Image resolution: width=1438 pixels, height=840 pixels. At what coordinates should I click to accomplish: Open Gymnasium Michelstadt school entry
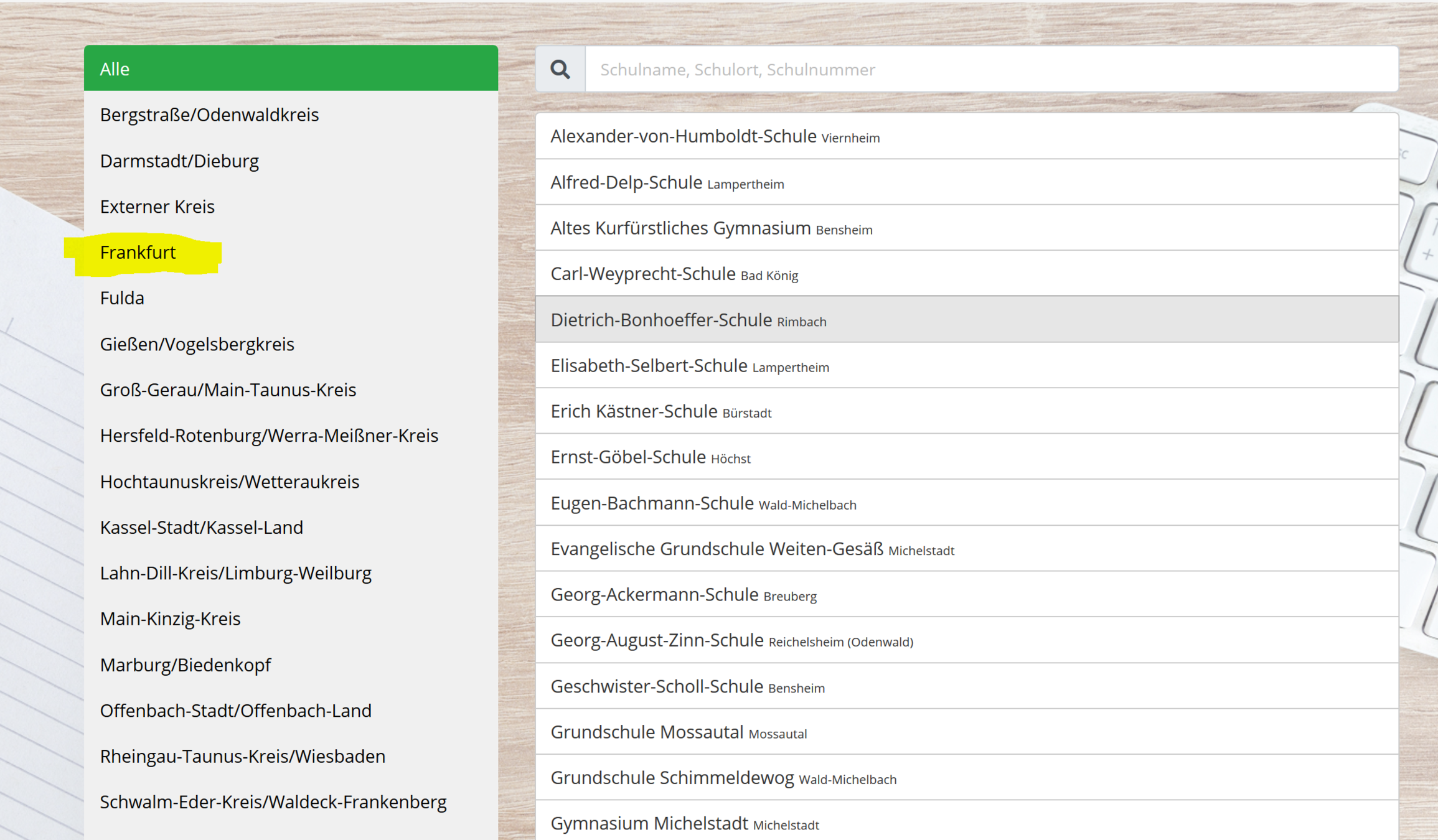684,824
